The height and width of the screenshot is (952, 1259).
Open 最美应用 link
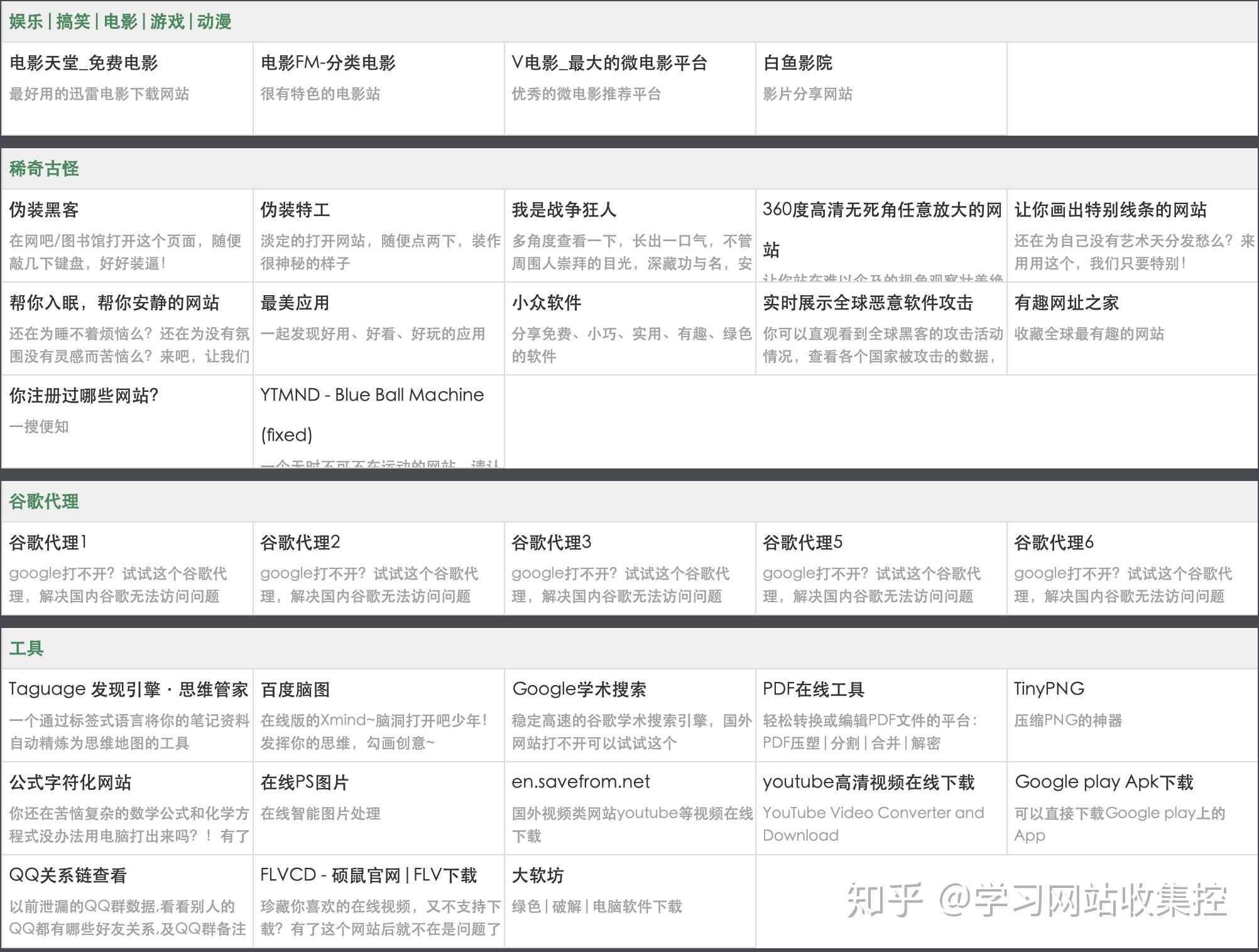295,303
